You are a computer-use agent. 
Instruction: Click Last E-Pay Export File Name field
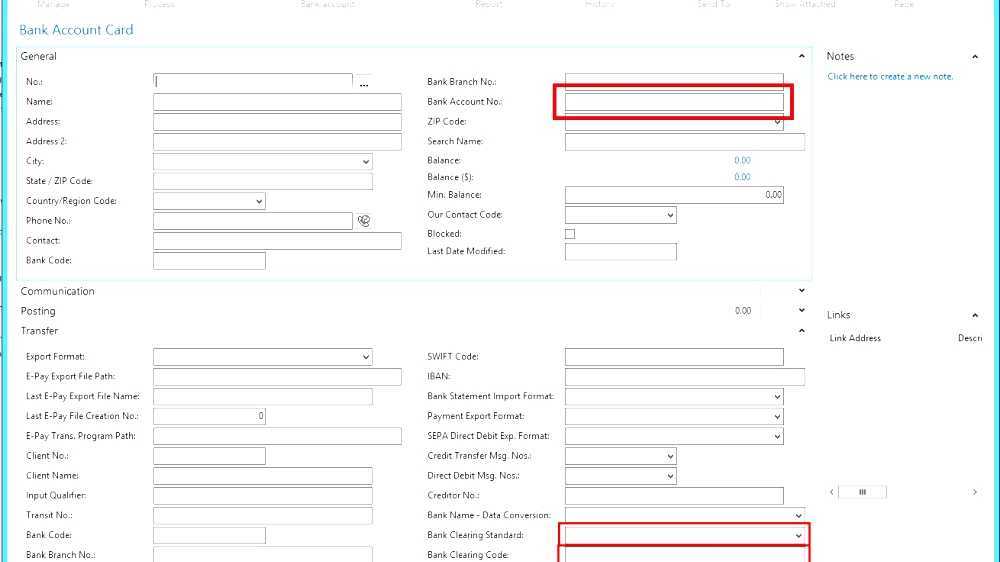pos(263,396)
